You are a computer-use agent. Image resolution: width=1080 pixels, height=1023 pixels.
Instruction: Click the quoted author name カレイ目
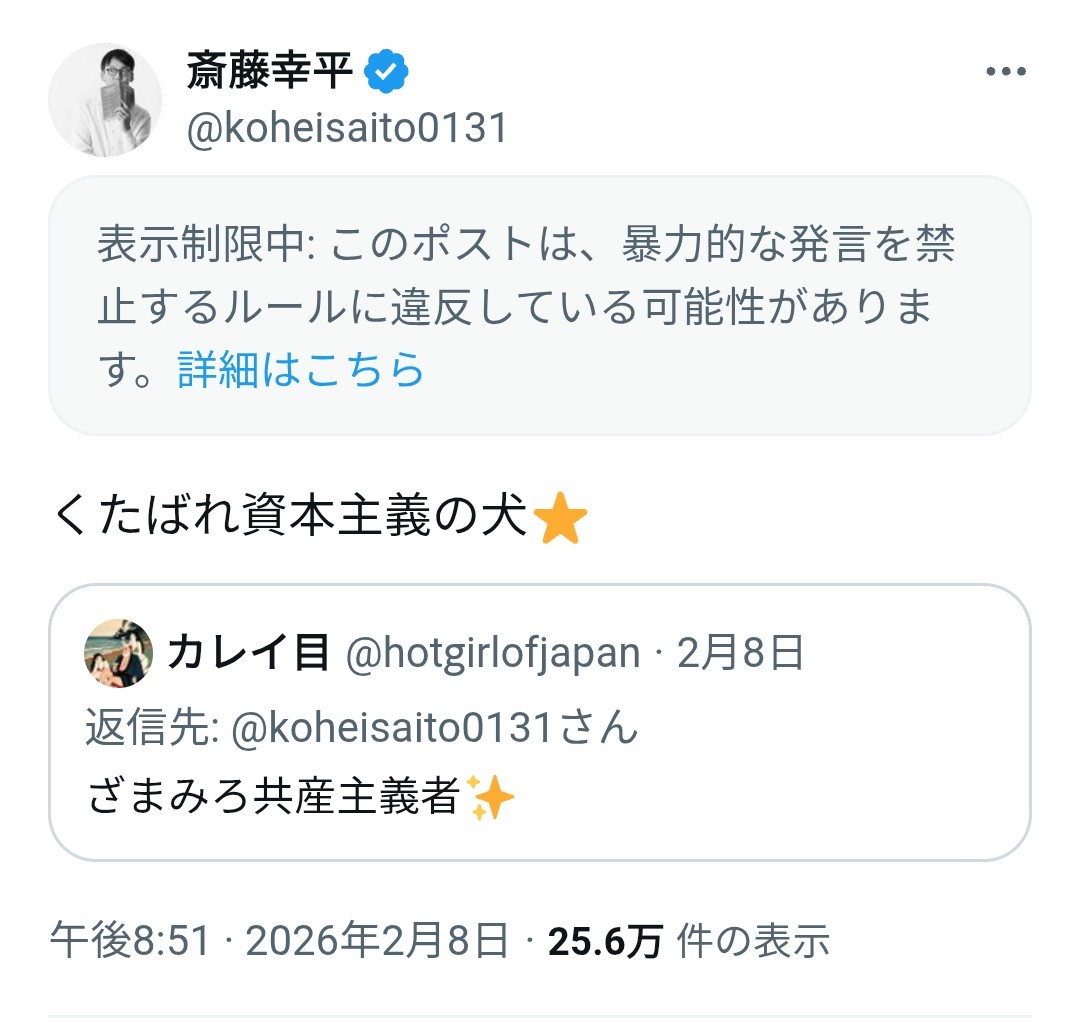[248, 653]
